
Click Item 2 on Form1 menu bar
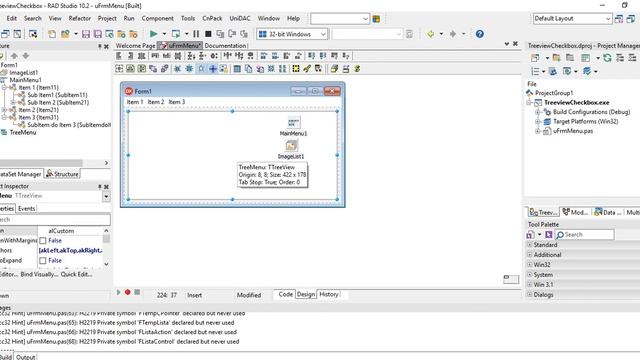coord(156,102)
